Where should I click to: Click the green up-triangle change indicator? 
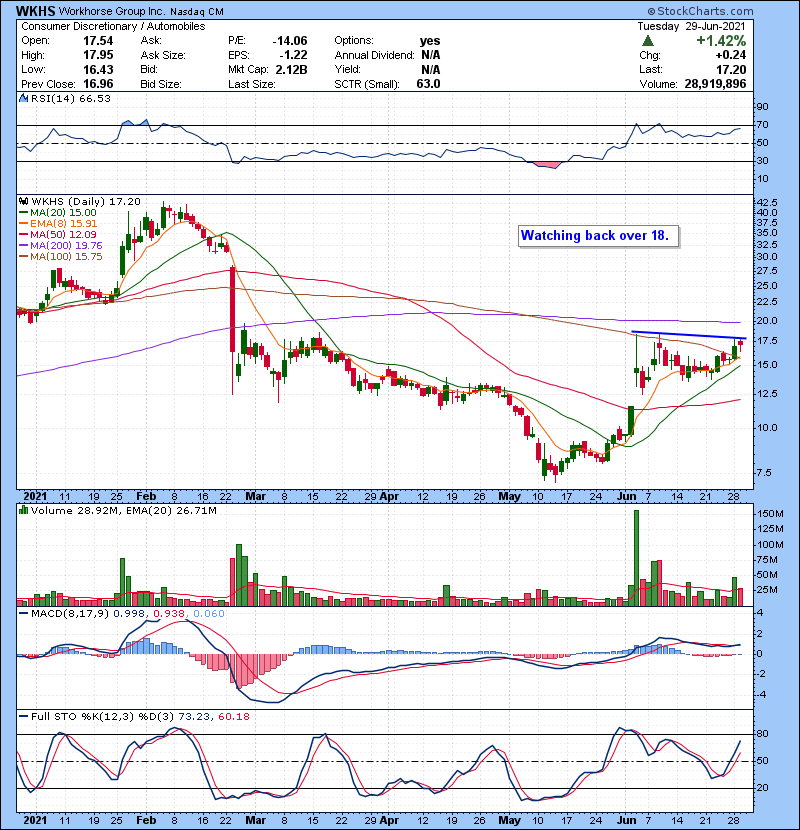(647, 41)
